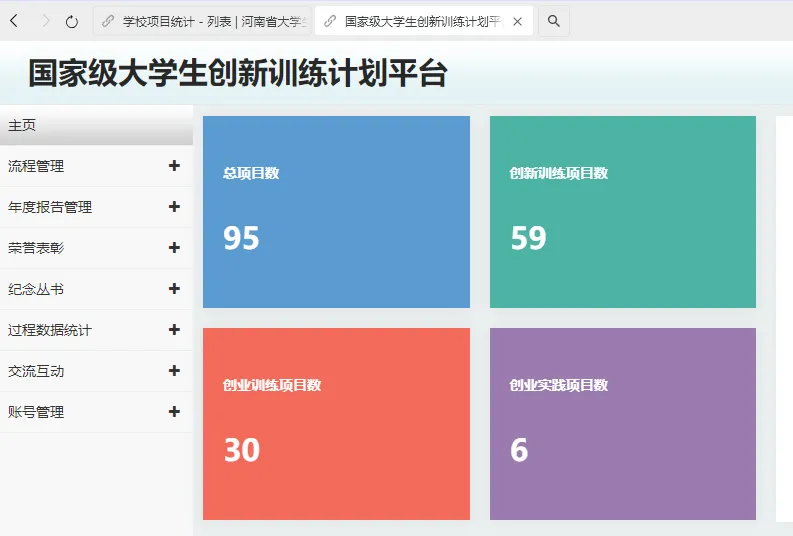The width and height of the screenshot is (793, 536).
Task: Open the browser search magnifier icon
Action: point(554,21)
